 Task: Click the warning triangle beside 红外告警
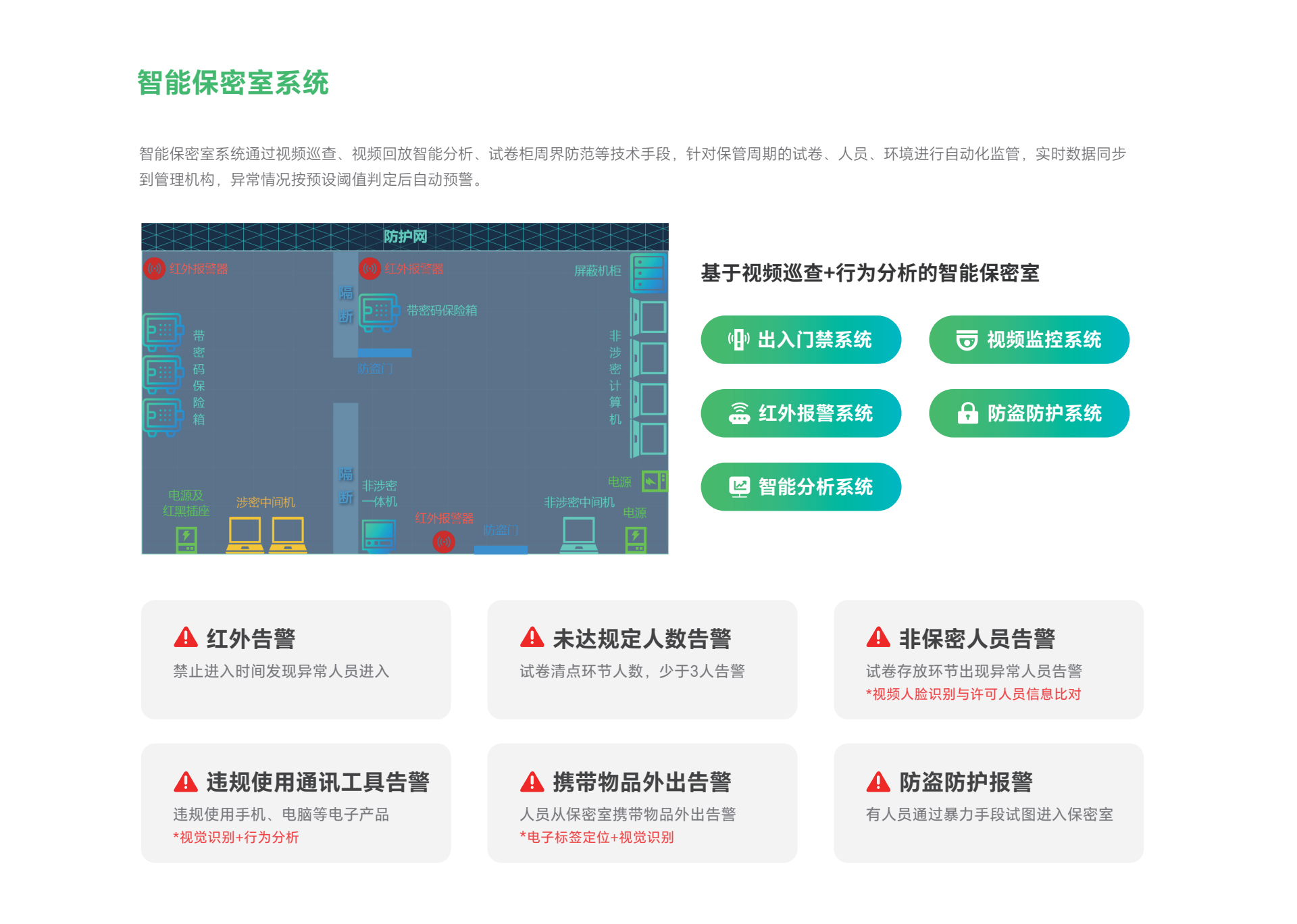click(x=186, y=637)
